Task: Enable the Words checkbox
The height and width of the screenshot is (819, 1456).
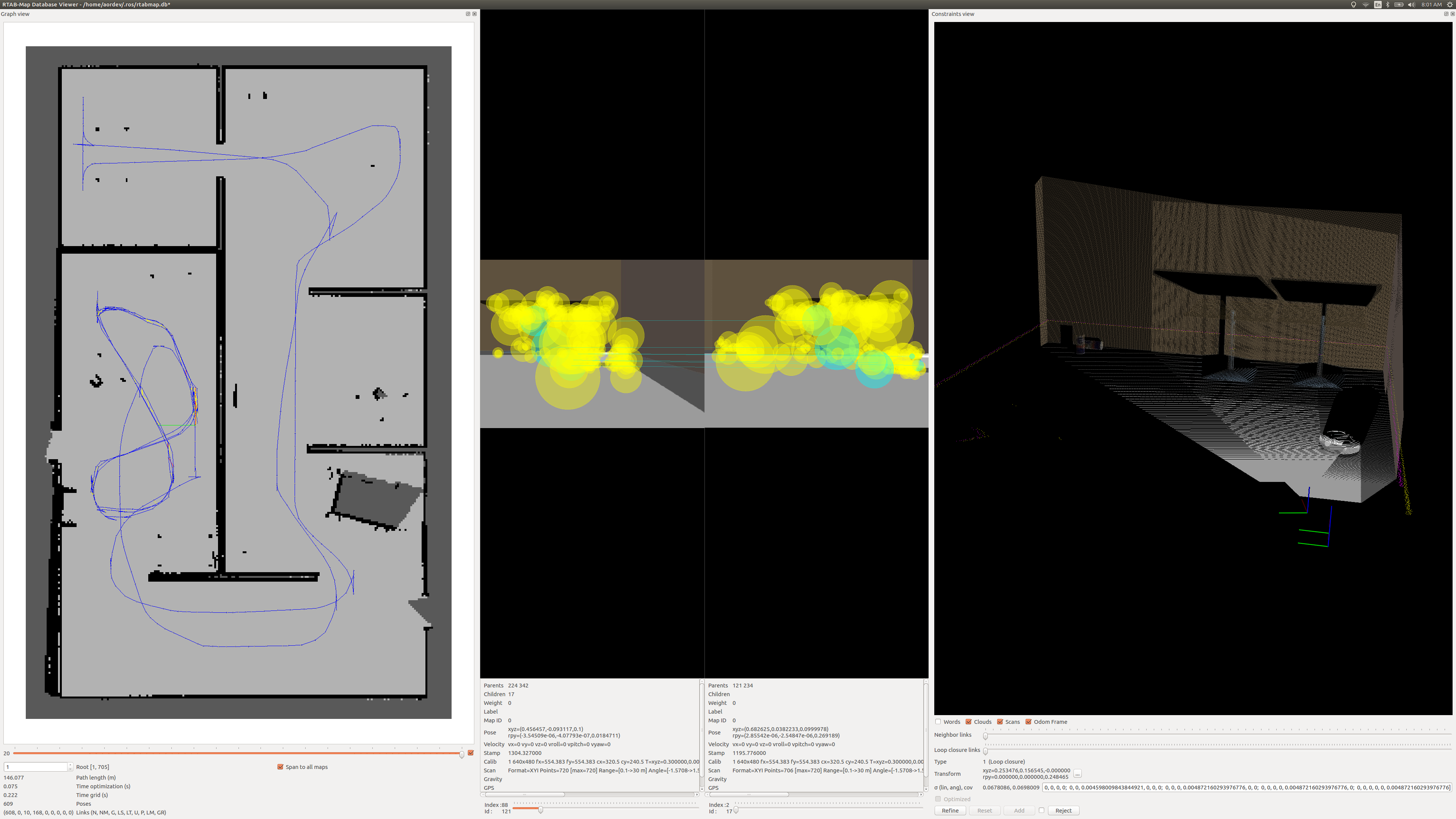Action: pyautogui.click(x=938, y=722)
